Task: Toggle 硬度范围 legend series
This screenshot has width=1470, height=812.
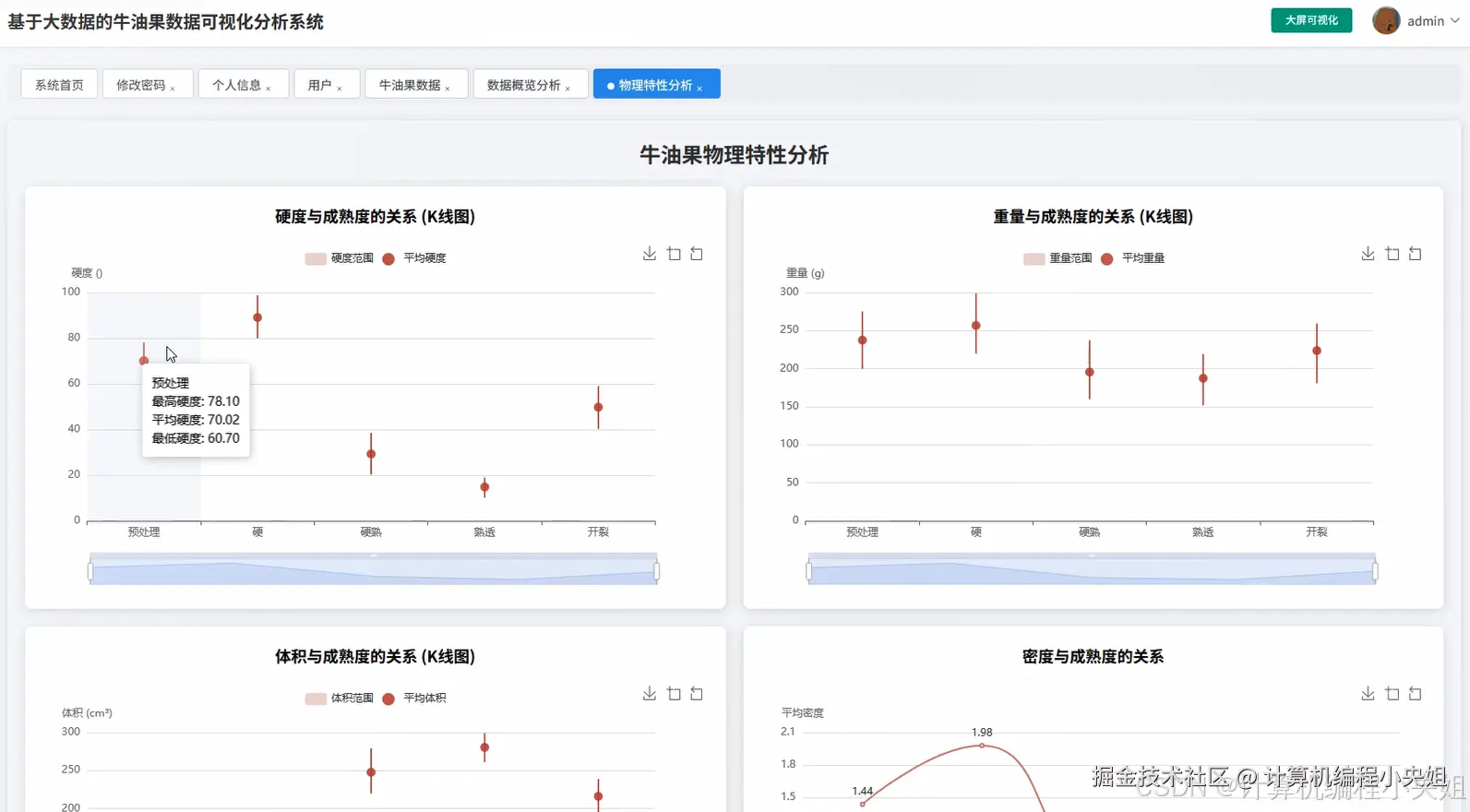Action: coord(340,258)
